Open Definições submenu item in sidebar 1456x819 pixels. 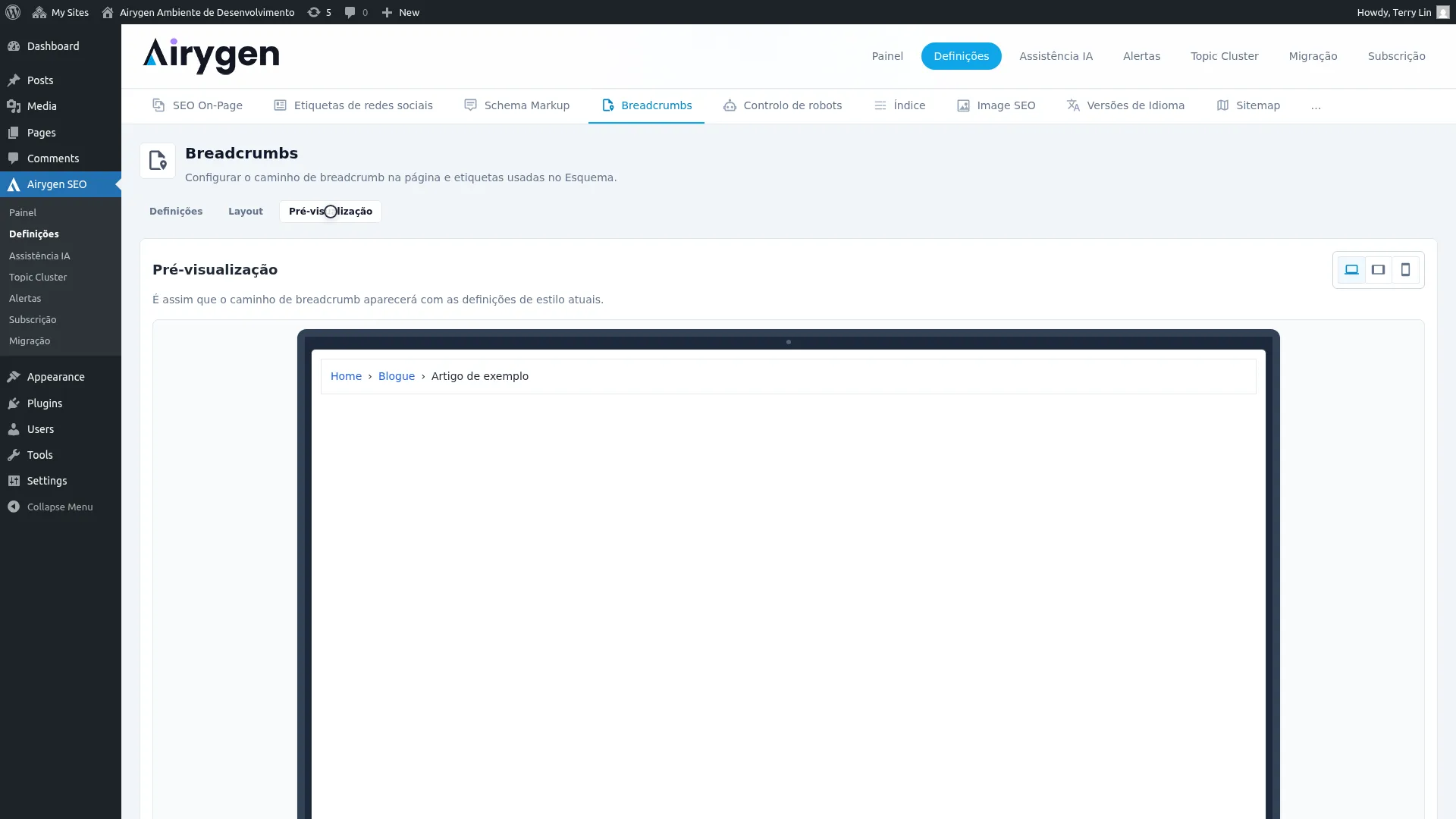pyautogui.click(x=34, y=234)
